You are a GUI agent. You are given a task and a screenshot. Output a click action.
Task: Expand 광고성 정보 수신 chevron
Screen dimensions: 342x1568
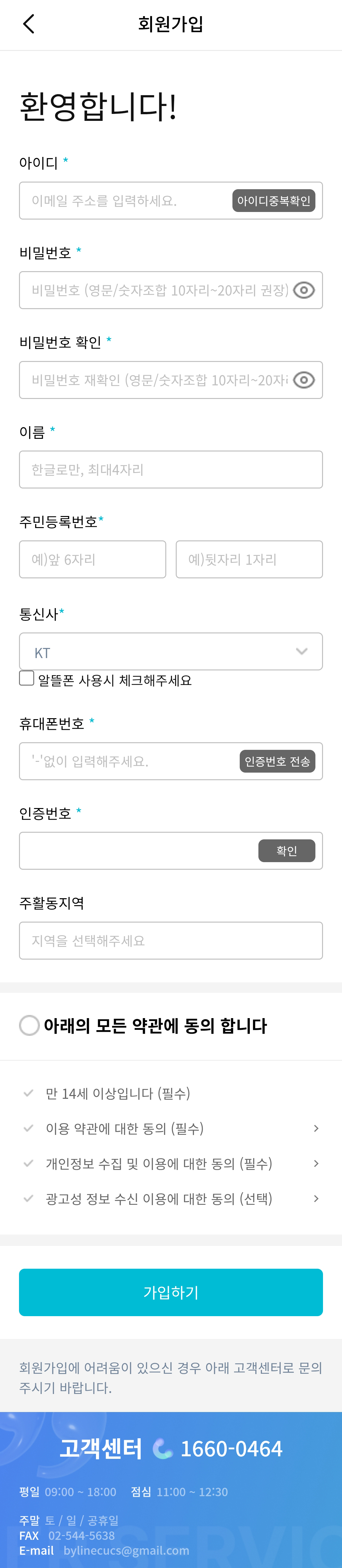coord(316,1198)
